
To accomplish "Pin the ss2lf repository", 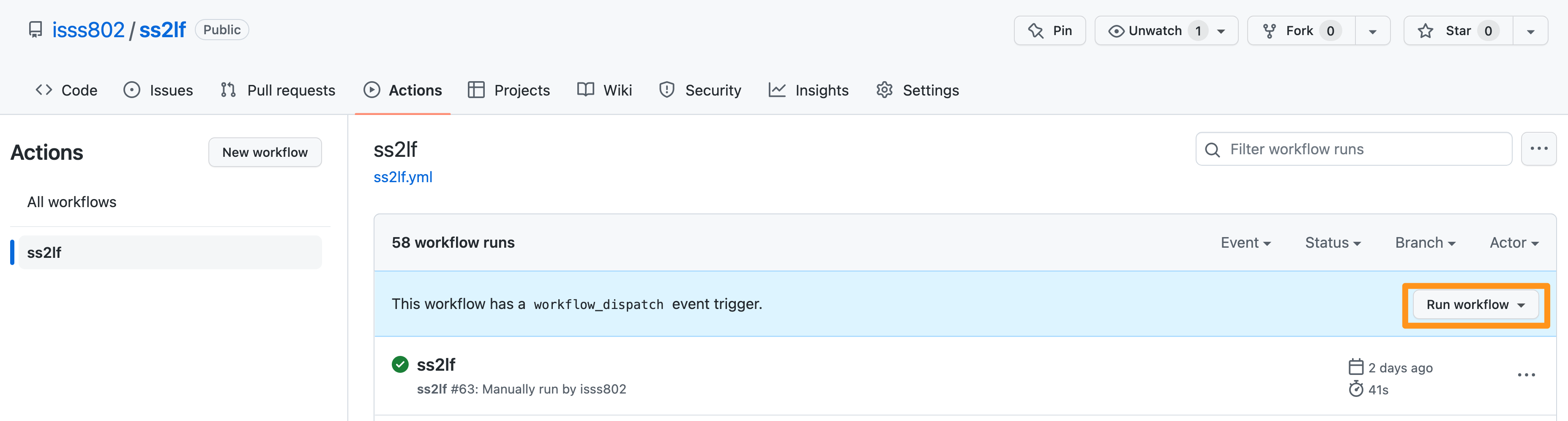I will 1049,30.
